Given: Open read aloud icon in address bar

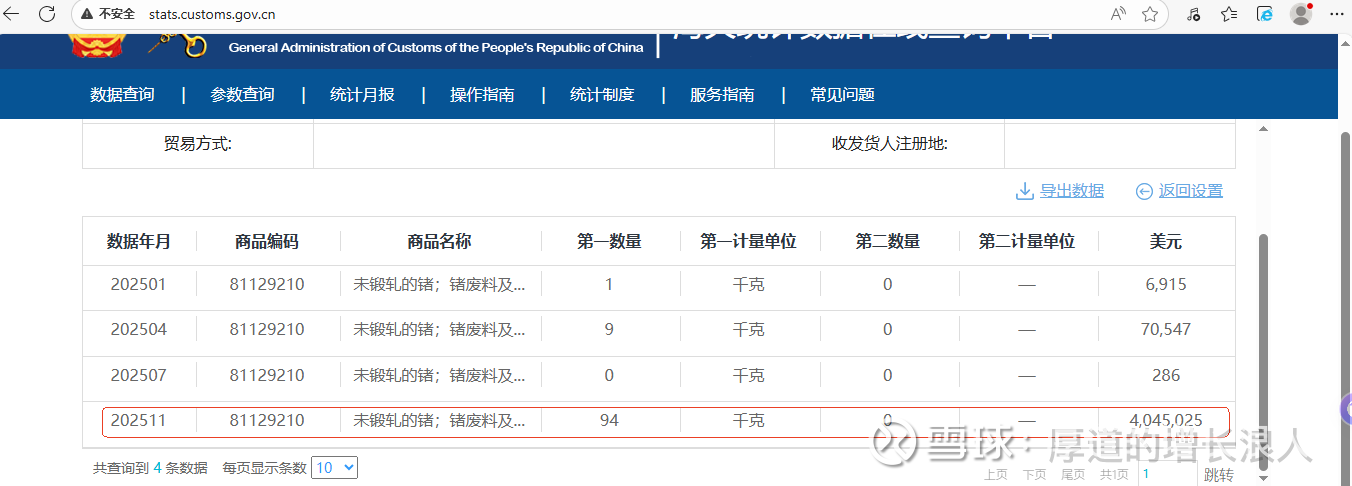Looking at the screenshot, I should click(x=1118, y=14).
